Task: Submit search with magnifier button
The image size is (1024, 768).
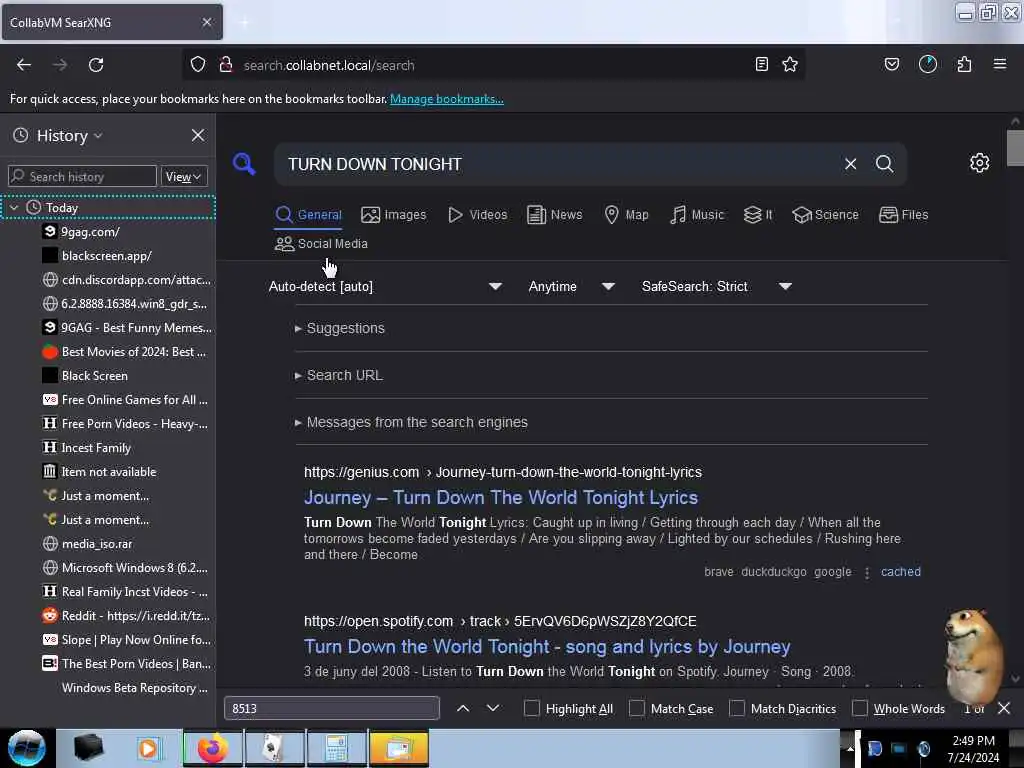Action: click(x=885, y=164)
